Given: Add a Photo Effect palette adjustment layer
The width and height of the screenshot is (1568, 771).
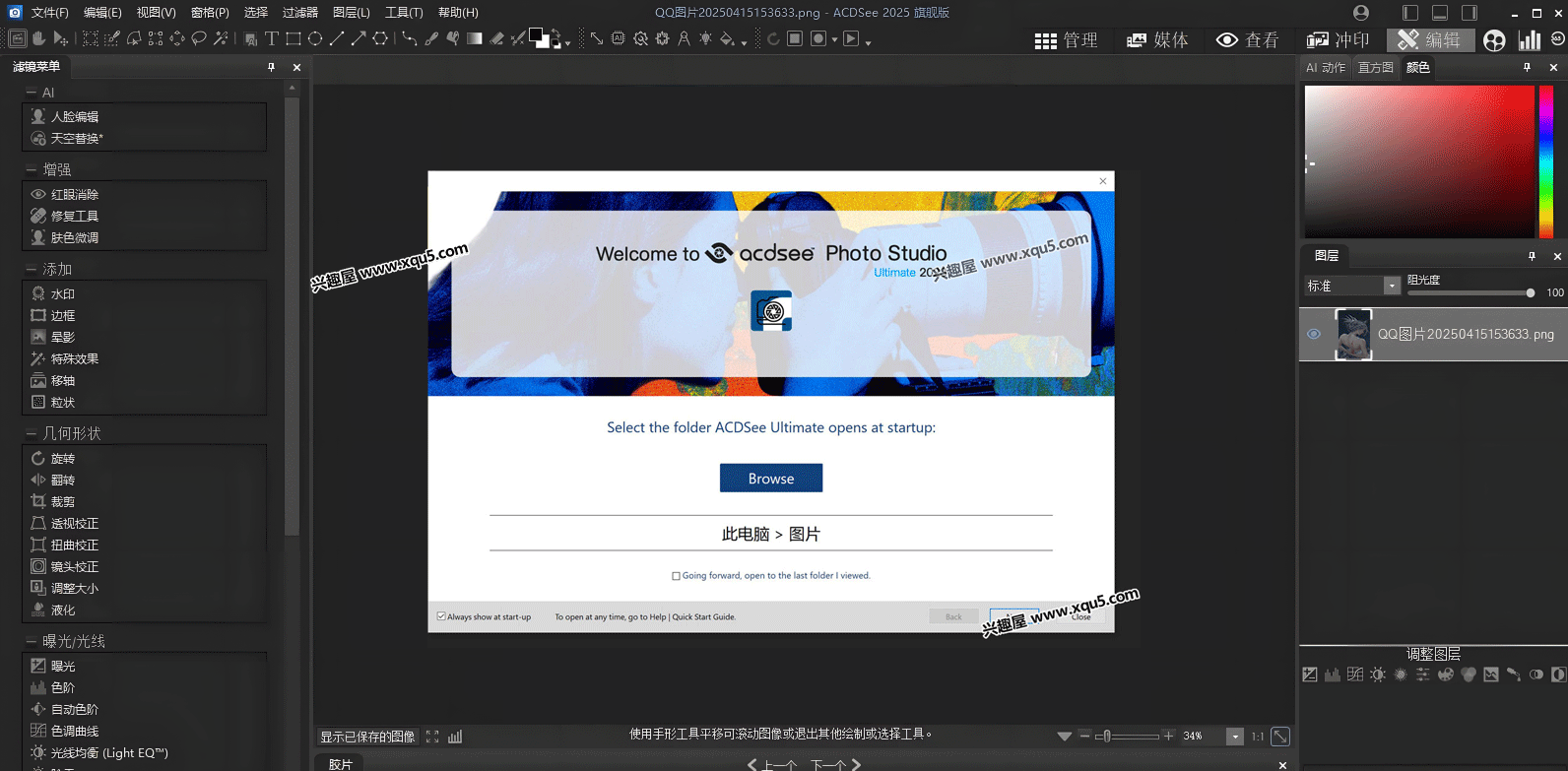Looking at the screenshot, I should click(x=1446, y=675).
